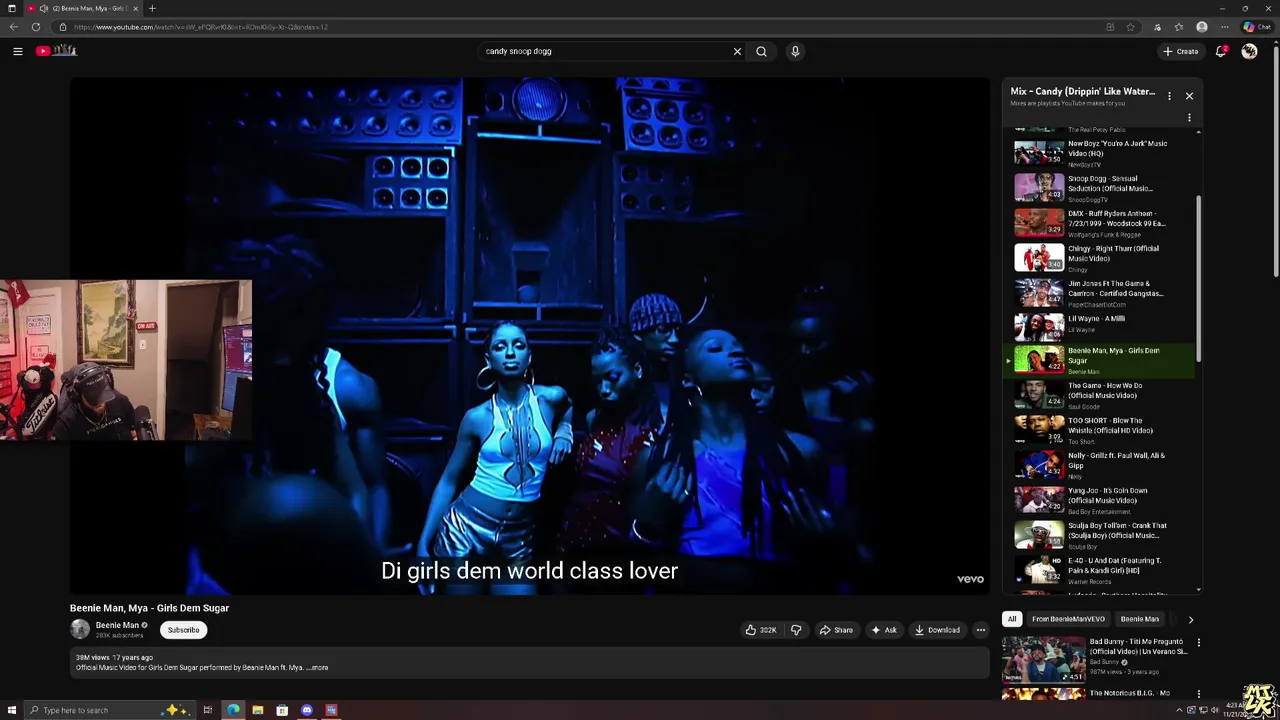The width and height of the screenshot is (1280, 720).
Task: Open the notifications bell
Action: [x=1221, y=51]
